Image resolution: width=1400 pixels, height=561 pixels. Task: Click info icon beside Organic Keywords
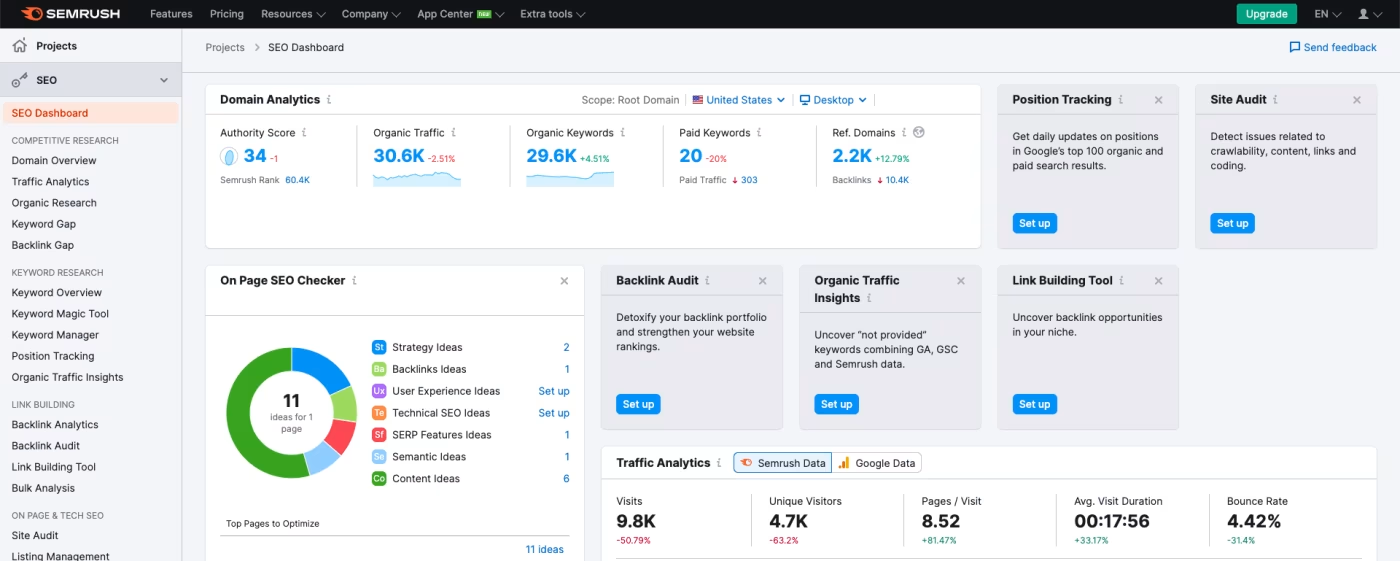pyautogui.click(x=623, y=133)
